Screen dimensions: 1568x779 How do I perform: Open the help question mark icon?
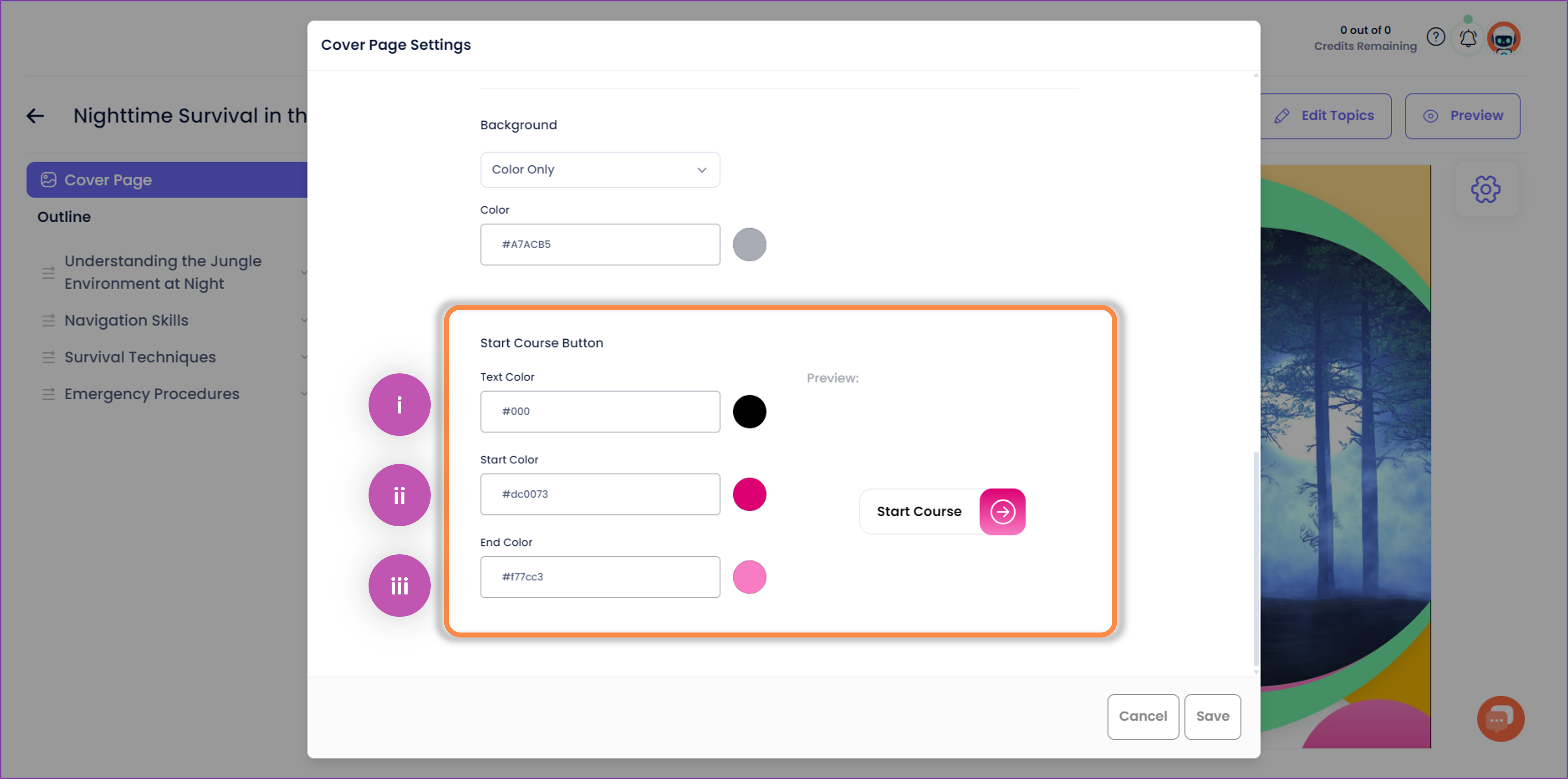point(1435,38)
